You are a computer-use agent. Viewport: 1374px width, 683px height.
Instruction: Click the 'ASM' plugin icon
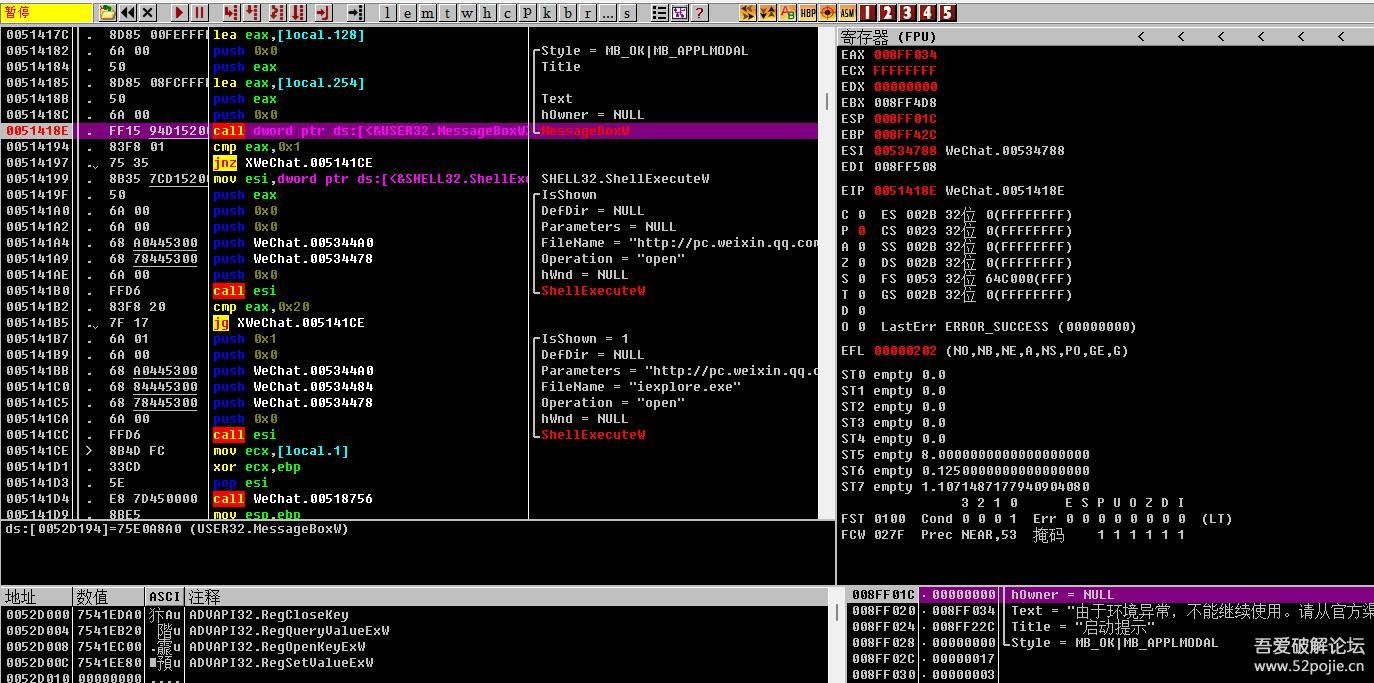click(848, 13)
